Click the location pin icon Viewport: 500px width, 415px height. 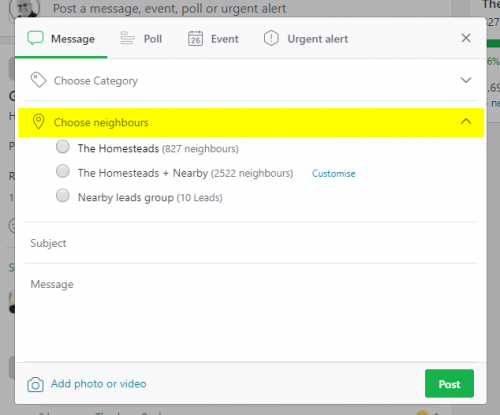tap(38, 122)
